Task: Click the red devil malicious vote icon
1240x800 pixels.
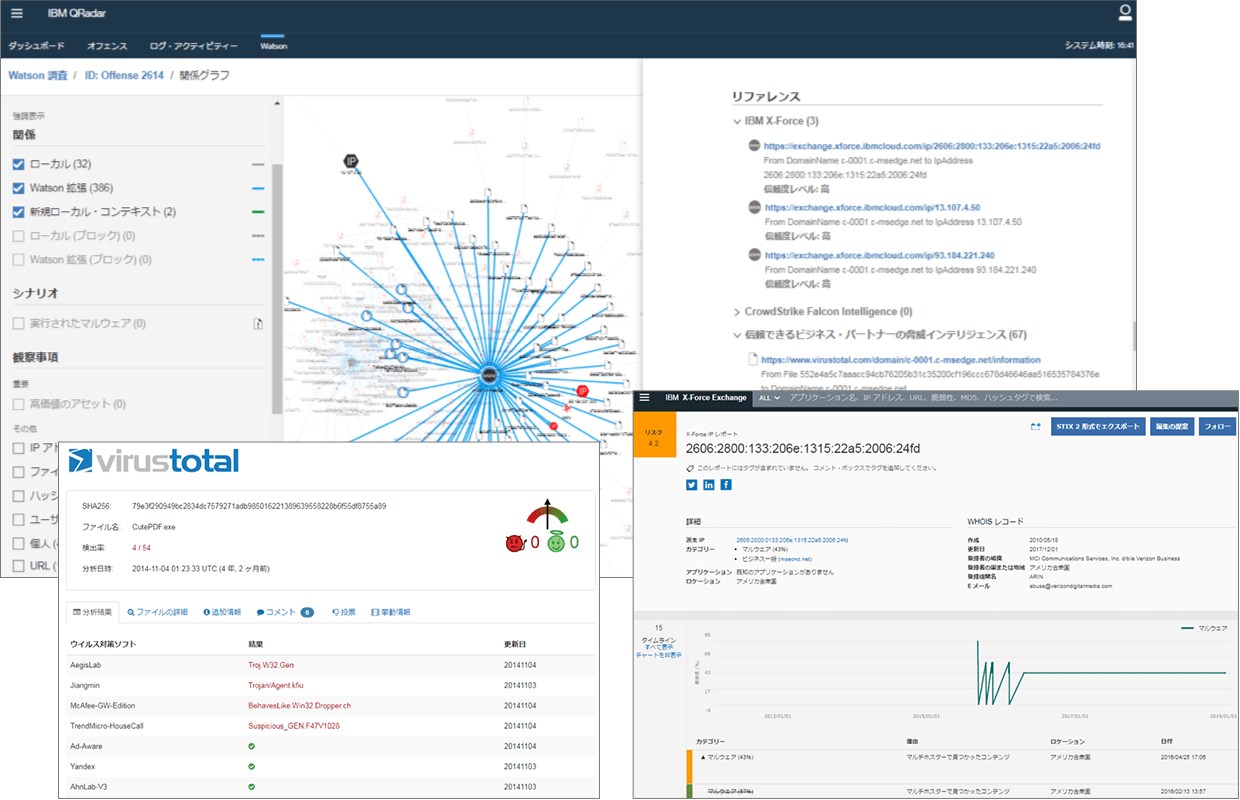Action: (515, 542)
